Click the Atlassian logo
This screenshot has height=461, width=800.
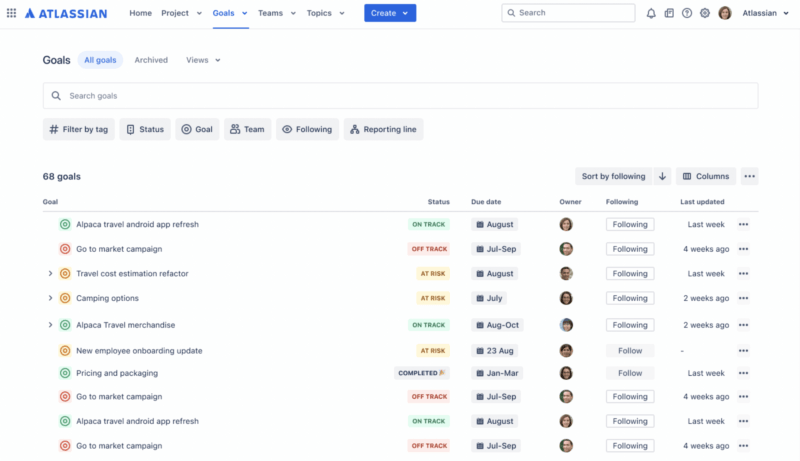coord(66,13)
